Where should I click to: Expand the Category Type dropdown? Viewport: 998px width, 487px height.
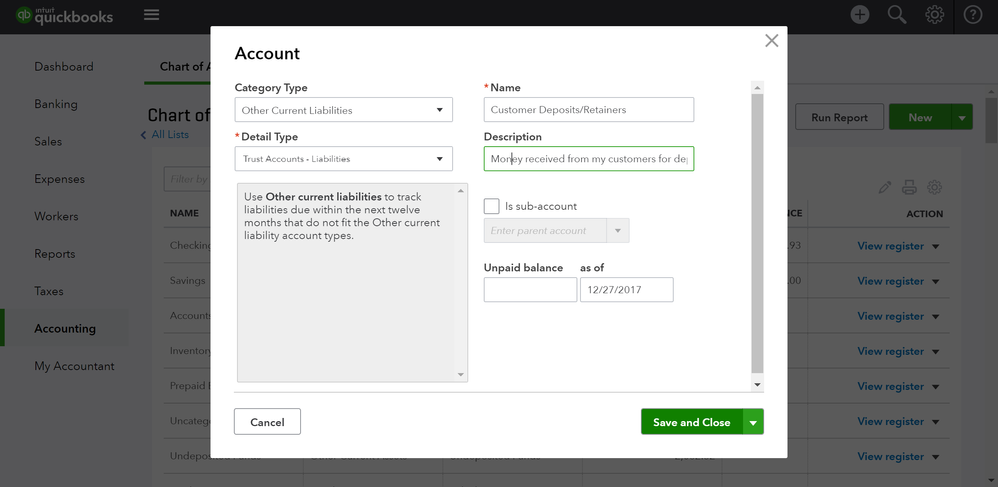[343, 110]
